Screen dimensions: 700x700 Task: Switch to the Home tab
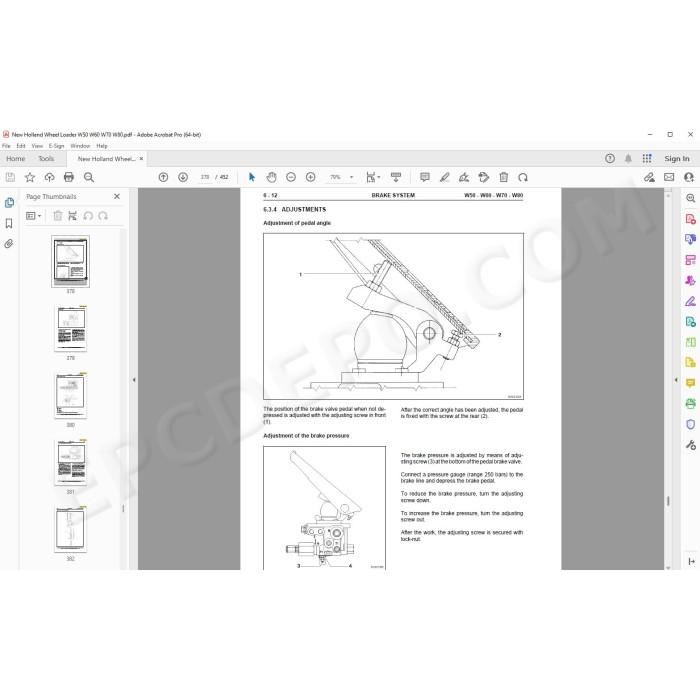pyautogui.click(x=16, y=158)
